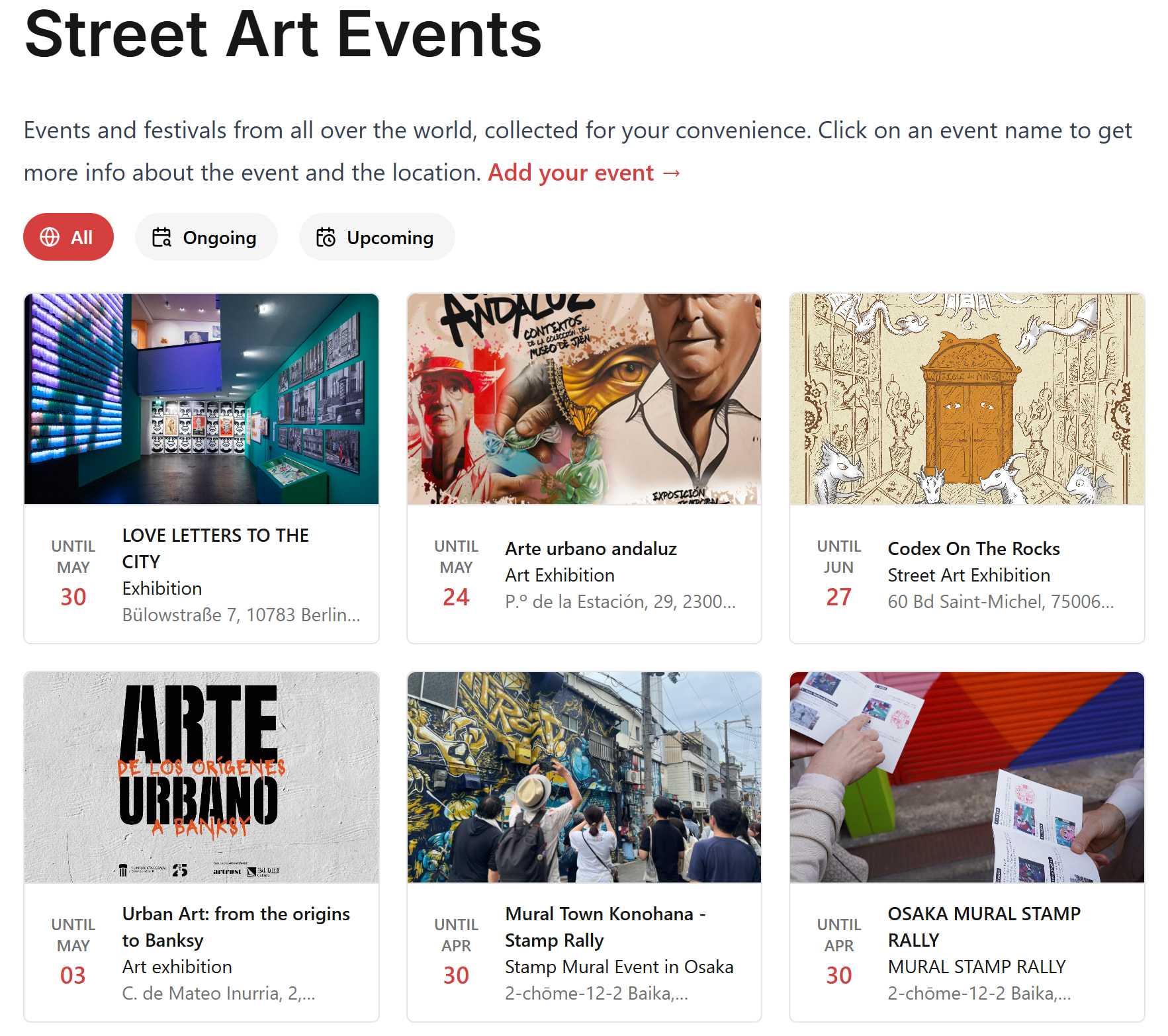
Task: Click the Arte Urbano Banksy poster
Action: [x=201, y=777]
